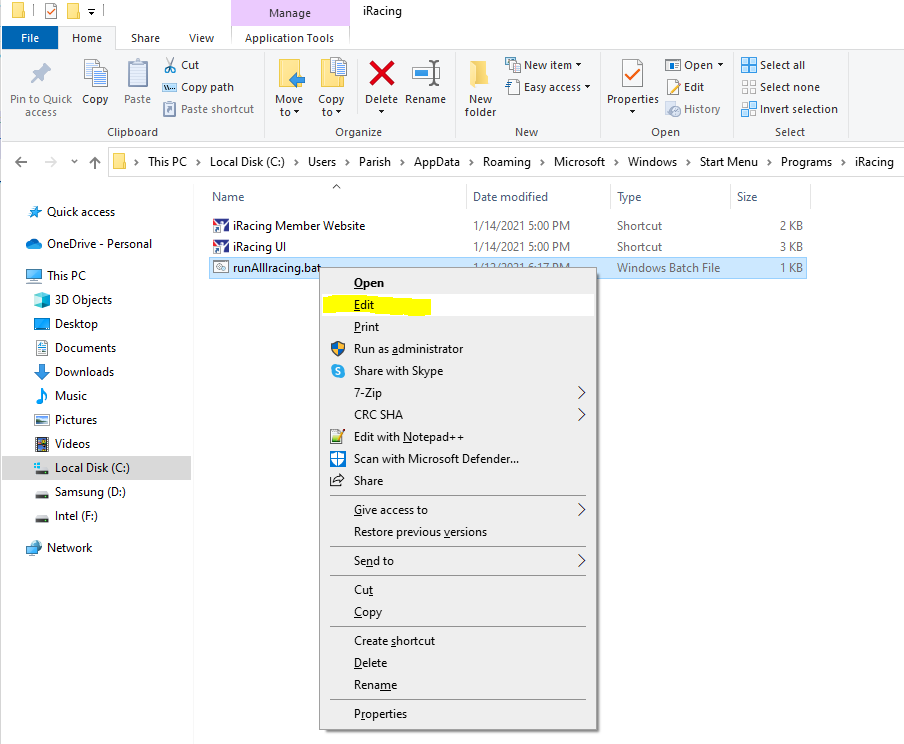Click the Rename ribbon button
This screenshot has height=744, width=904.
tap(425, 82)
